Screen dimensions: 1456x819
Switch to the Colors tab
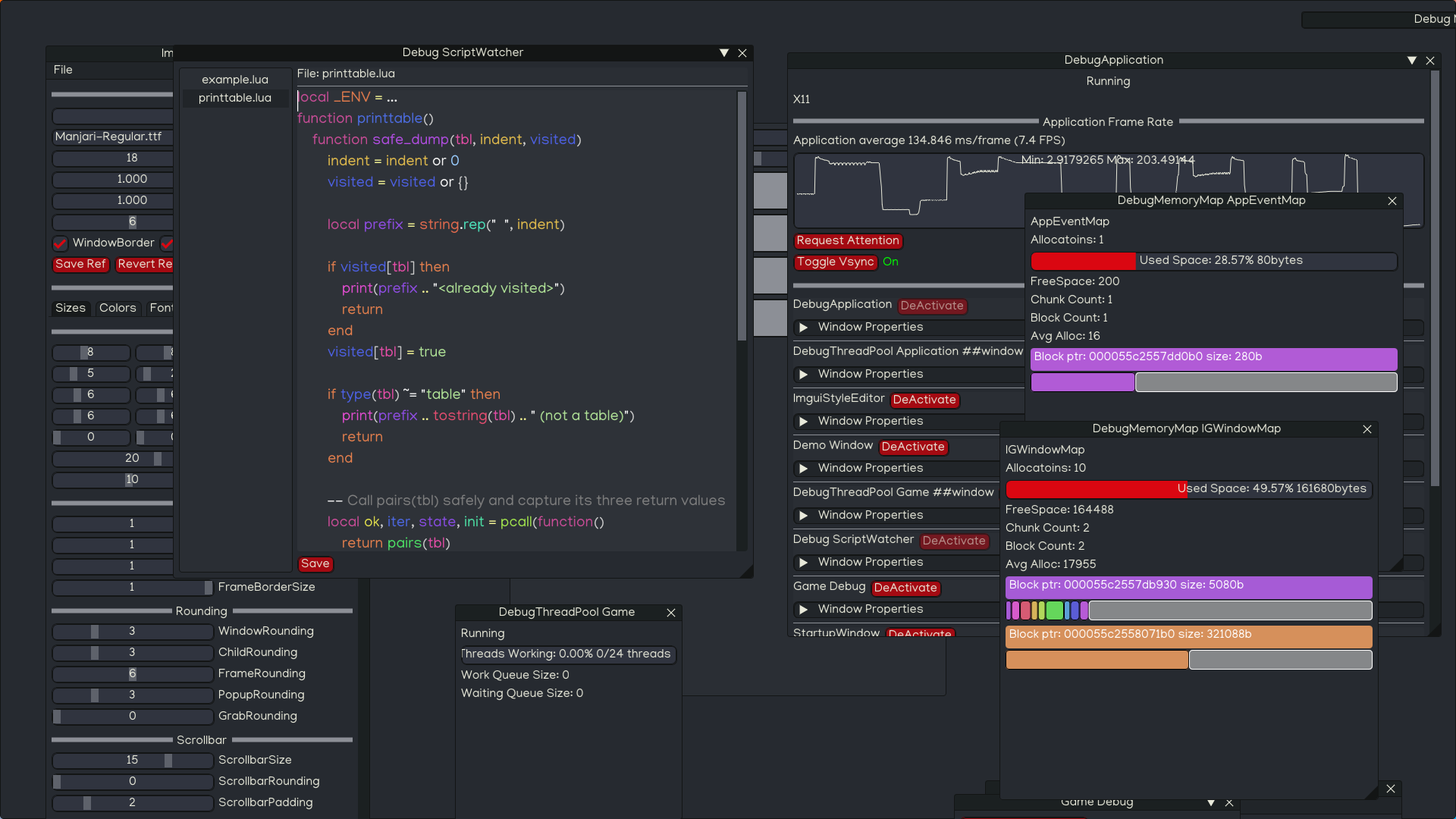[118, 308]
